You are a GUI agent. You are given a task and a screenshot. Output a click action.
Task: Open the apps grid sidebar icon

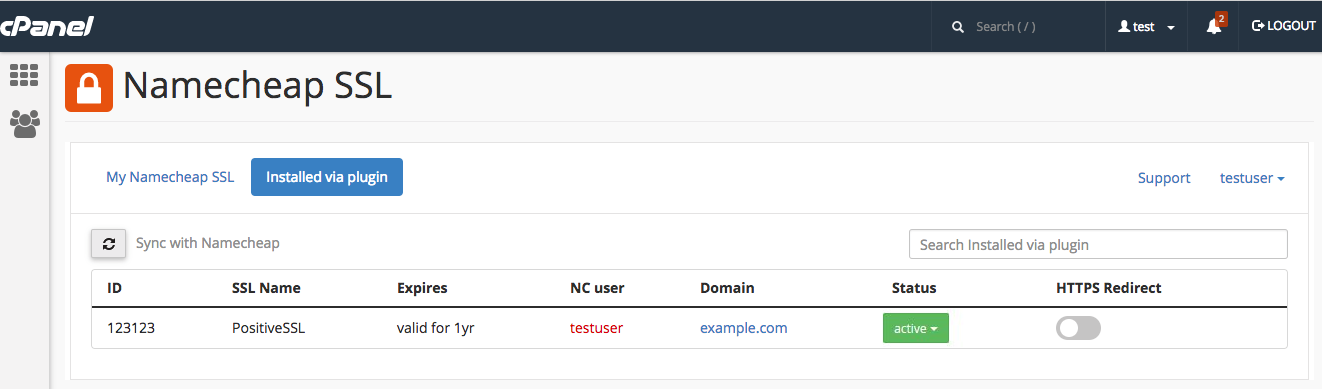point(24,75)
